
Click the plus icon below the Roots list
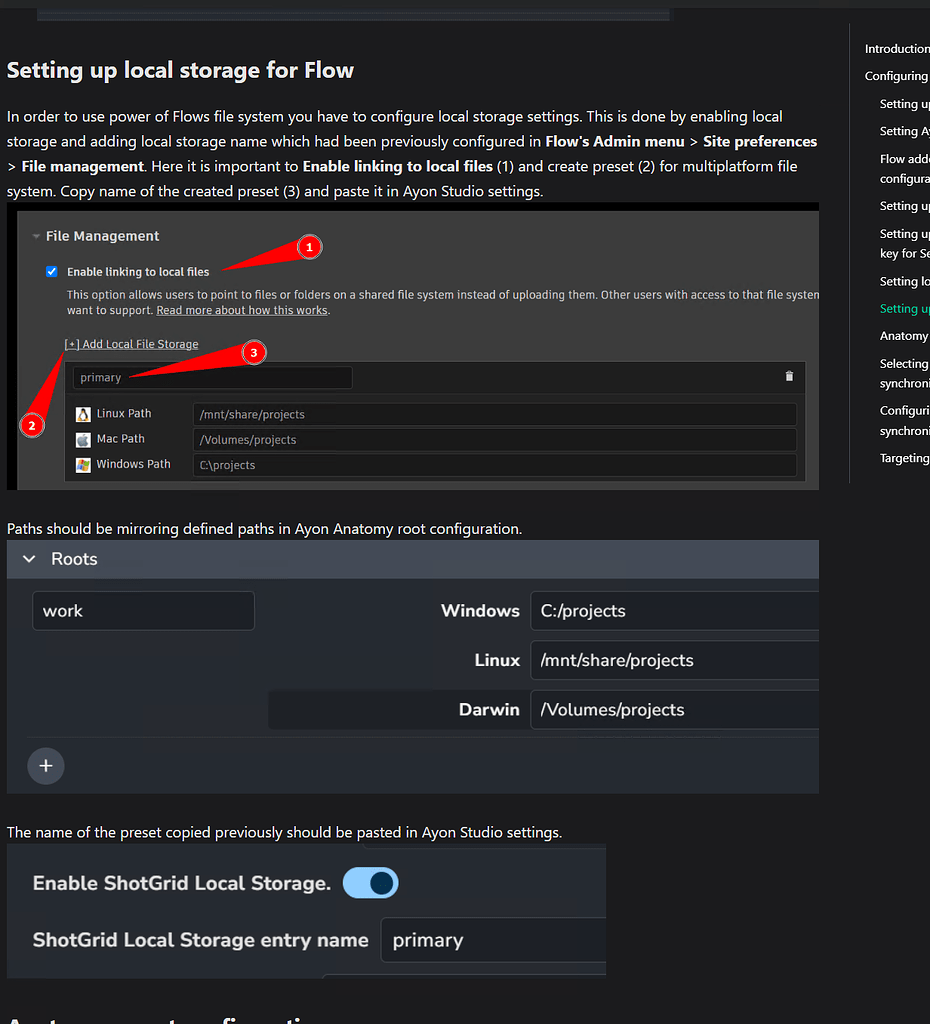click(x=46, y=766)
